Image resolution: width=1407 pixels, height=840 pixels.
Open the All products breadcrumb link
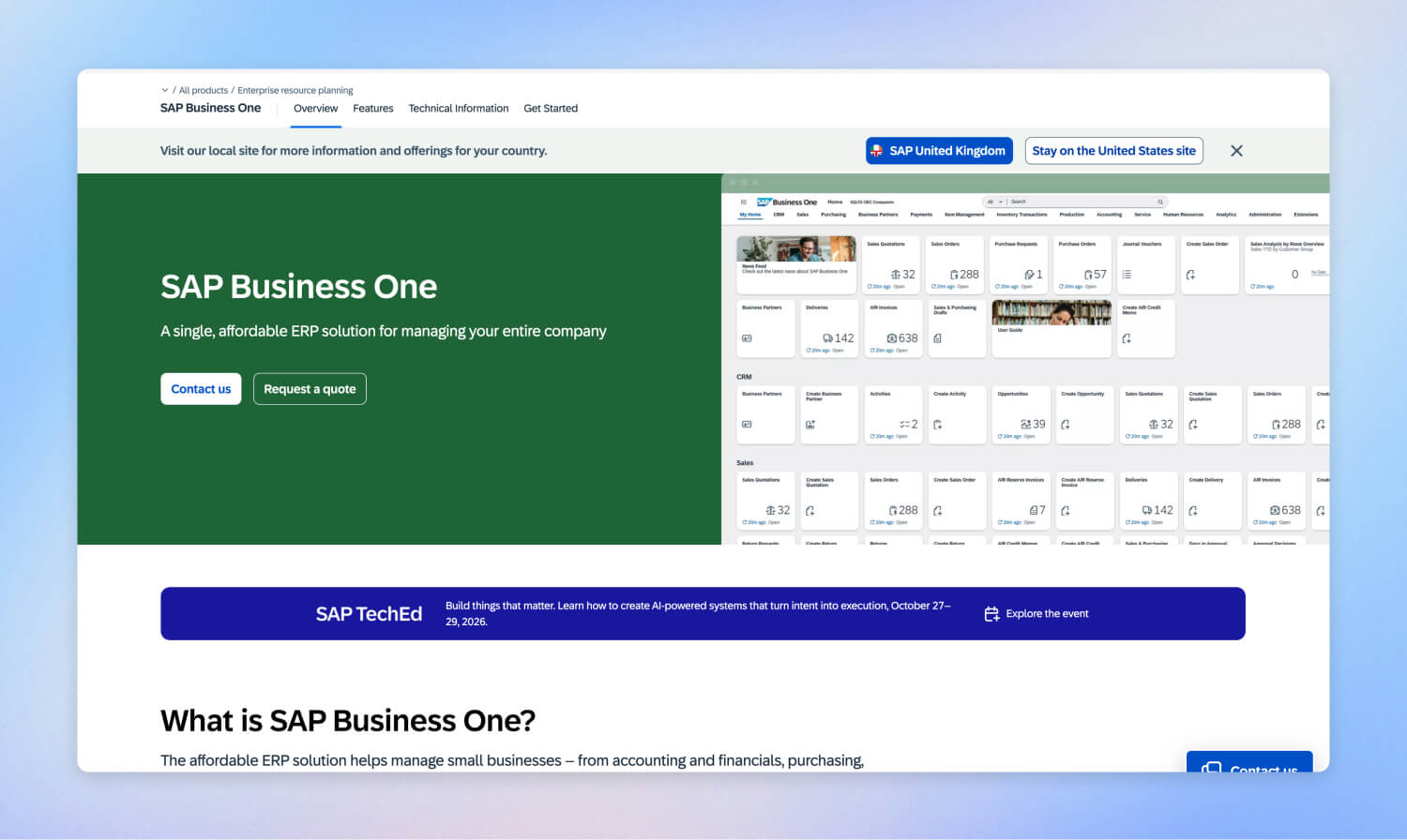tap(204, 91)
